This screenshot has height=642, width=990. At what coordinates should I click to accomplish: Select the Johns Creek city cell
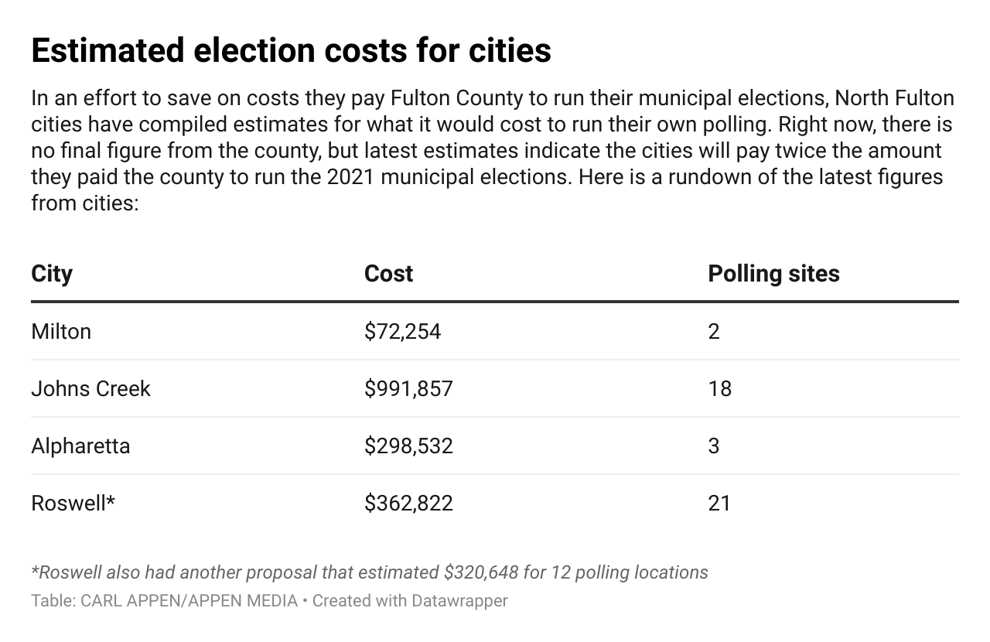[x=91, y=389]
